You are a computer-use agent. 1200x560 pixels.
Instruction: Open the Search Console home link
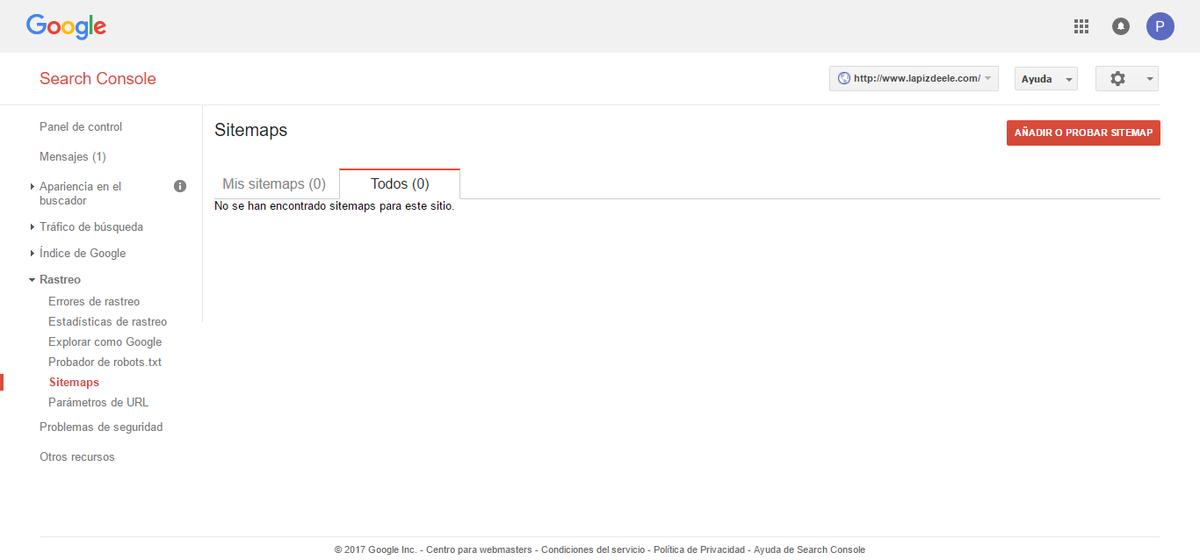[98, 79]
